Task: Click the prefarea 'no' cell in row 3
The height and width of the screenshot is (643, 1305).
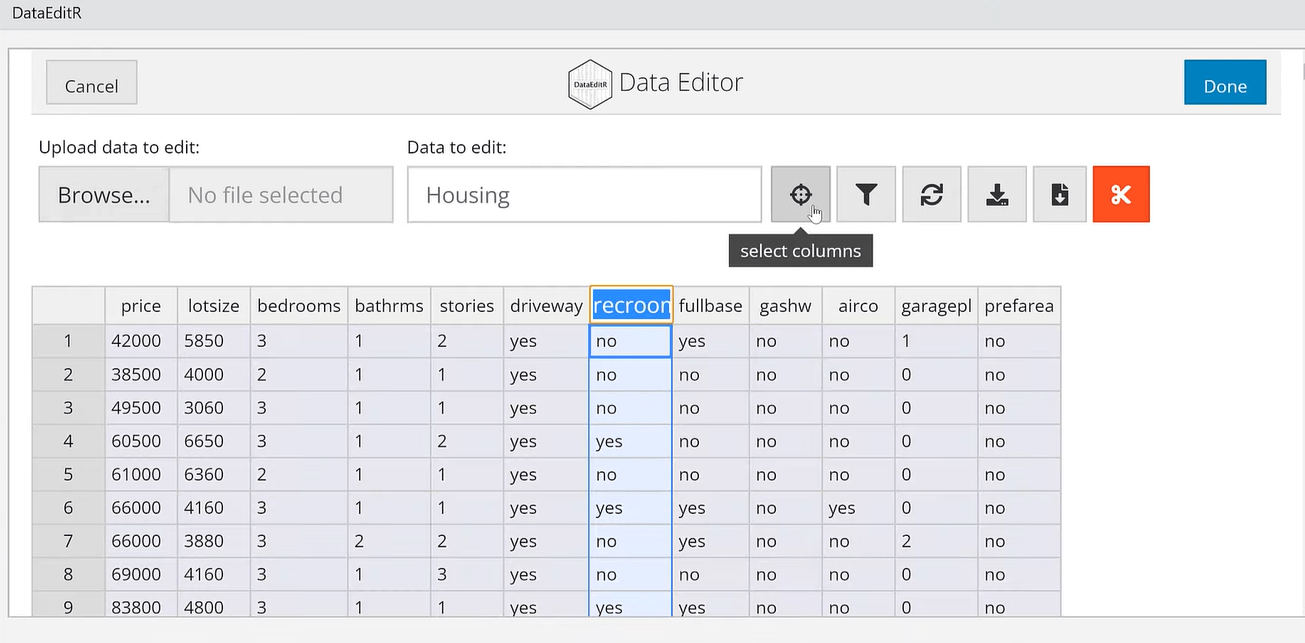Action: tap(1019, 408)
